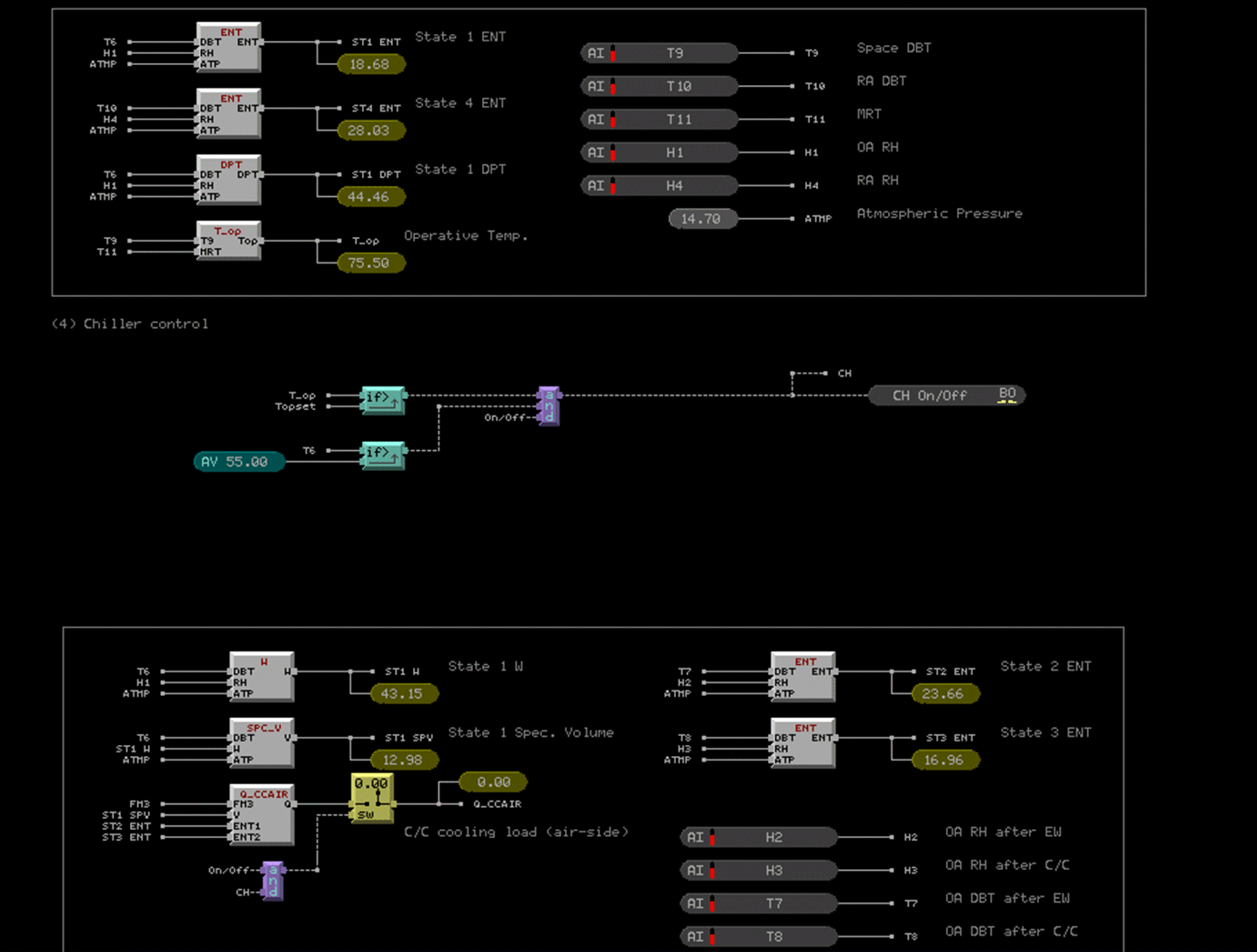Click the Topset input label
The image size is (1257, 952).
295,407
